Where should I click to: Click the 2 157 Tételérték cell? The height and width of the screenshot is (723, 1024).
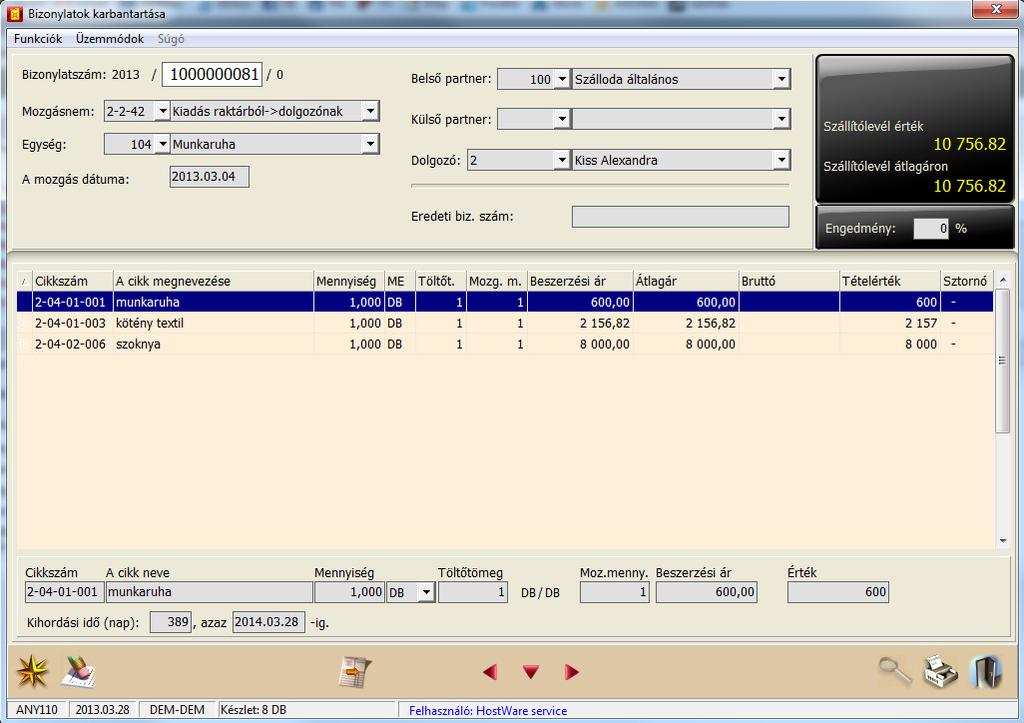(x=889, y=323)
